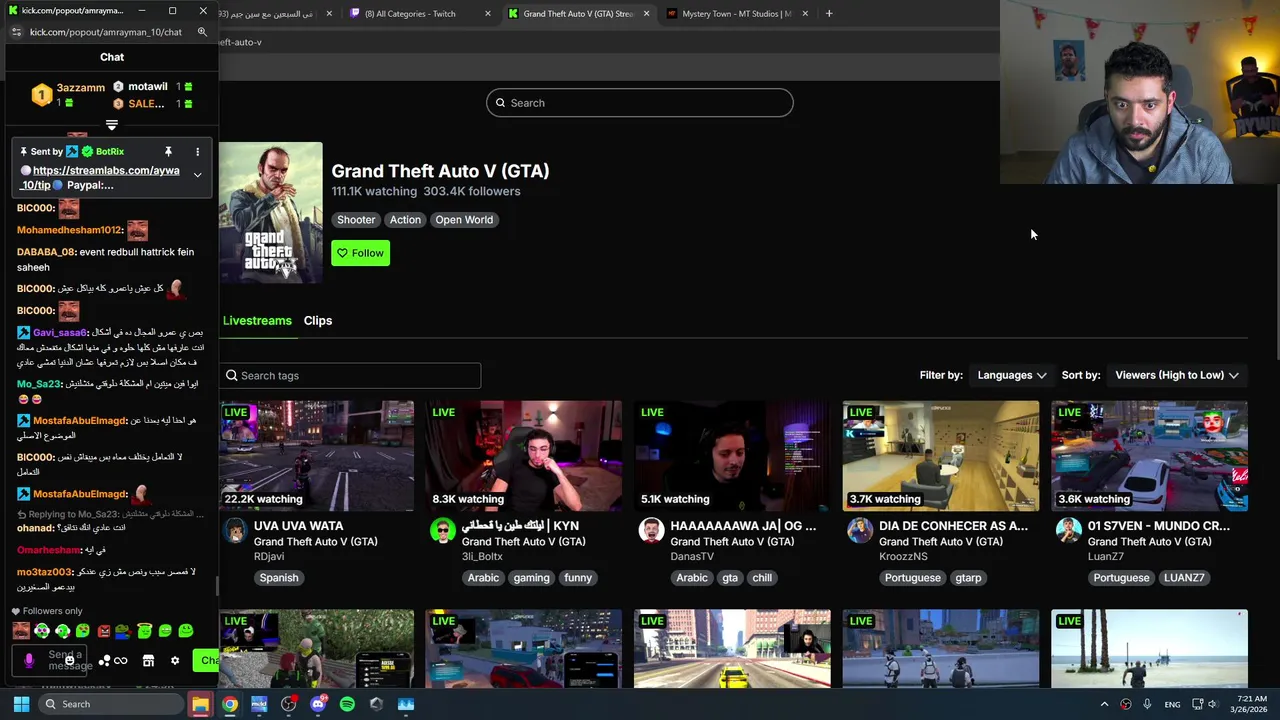Open a new browser tab with plus
Image resolution: width=1280 pixels, height=720 pixels.
[x=829, y=14]
